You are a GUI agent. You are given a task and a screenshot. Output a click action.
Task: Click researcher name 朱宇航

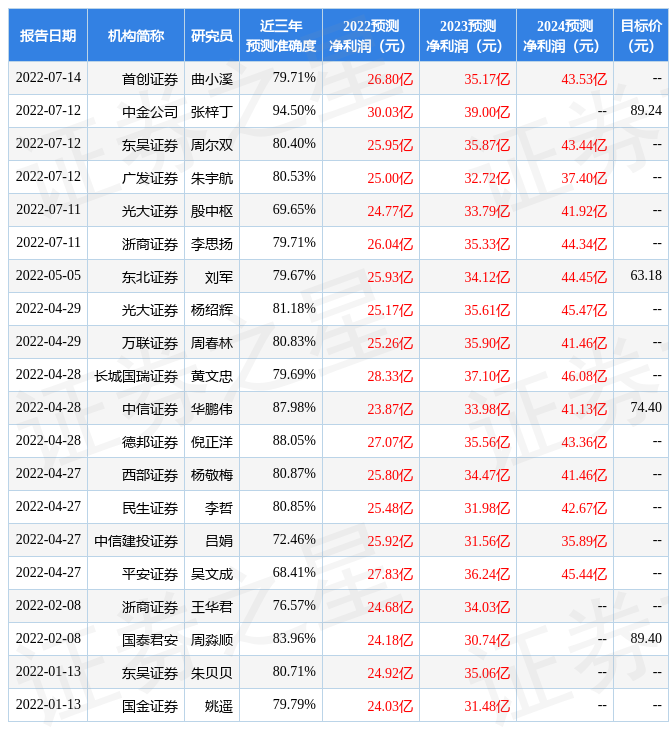(212, 178)
